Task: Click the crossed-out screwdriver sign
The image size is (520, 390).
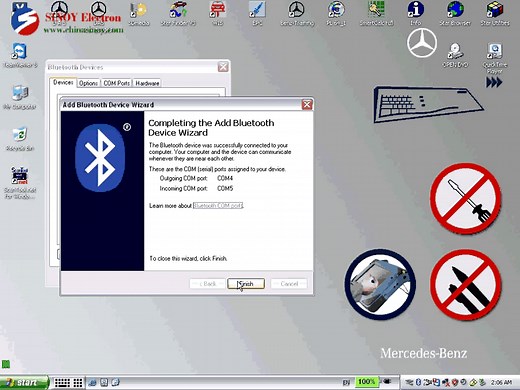Action: click(x=466, y=198)
